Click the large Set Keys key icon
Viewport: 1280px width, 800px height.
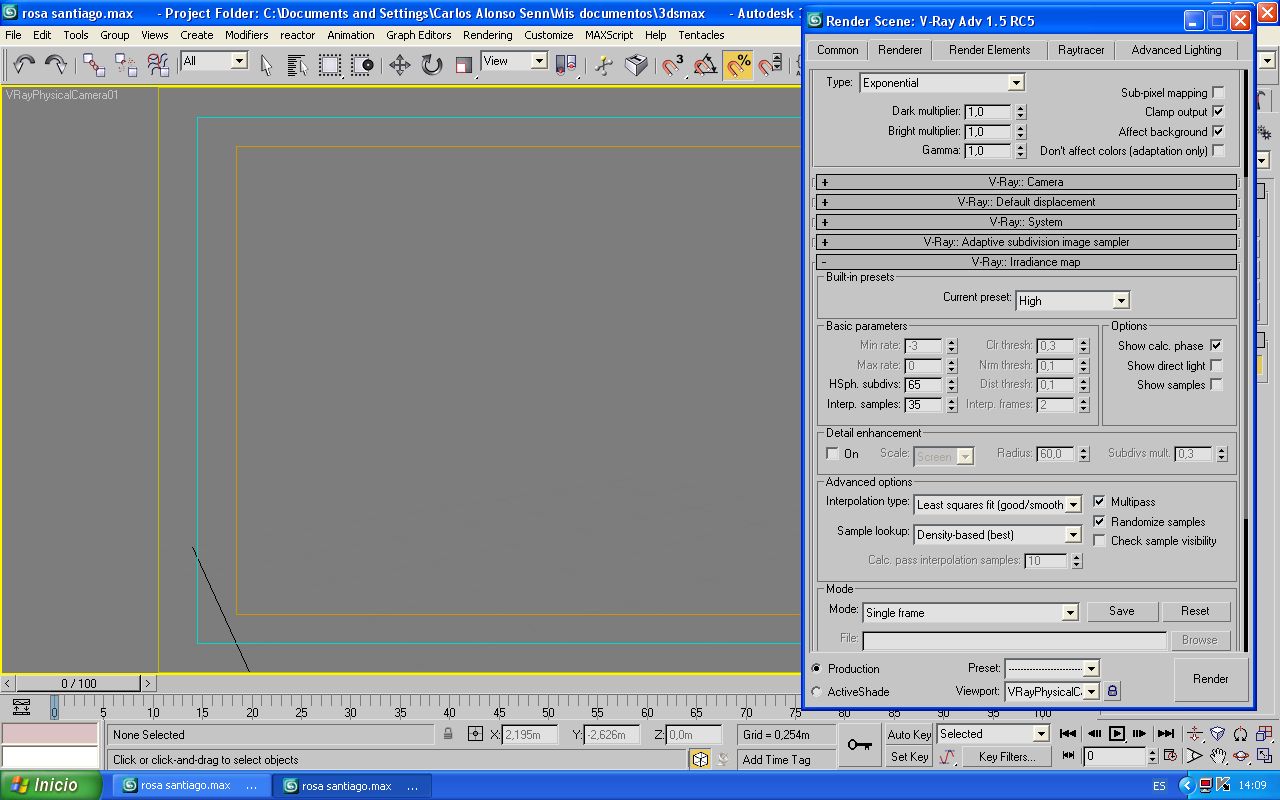point(859,745)
